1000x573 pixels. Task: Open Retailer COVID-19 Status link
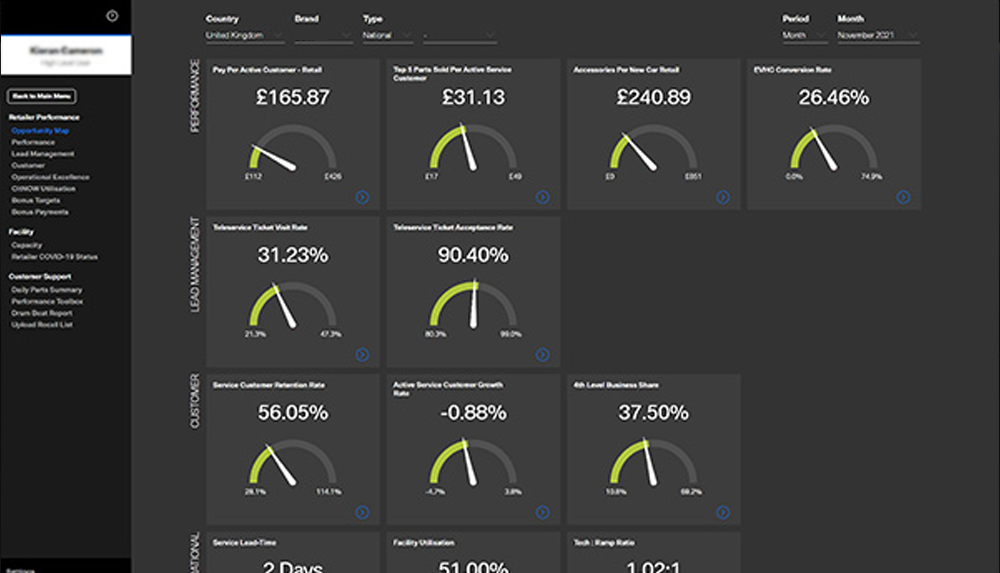tap(54, 257)
